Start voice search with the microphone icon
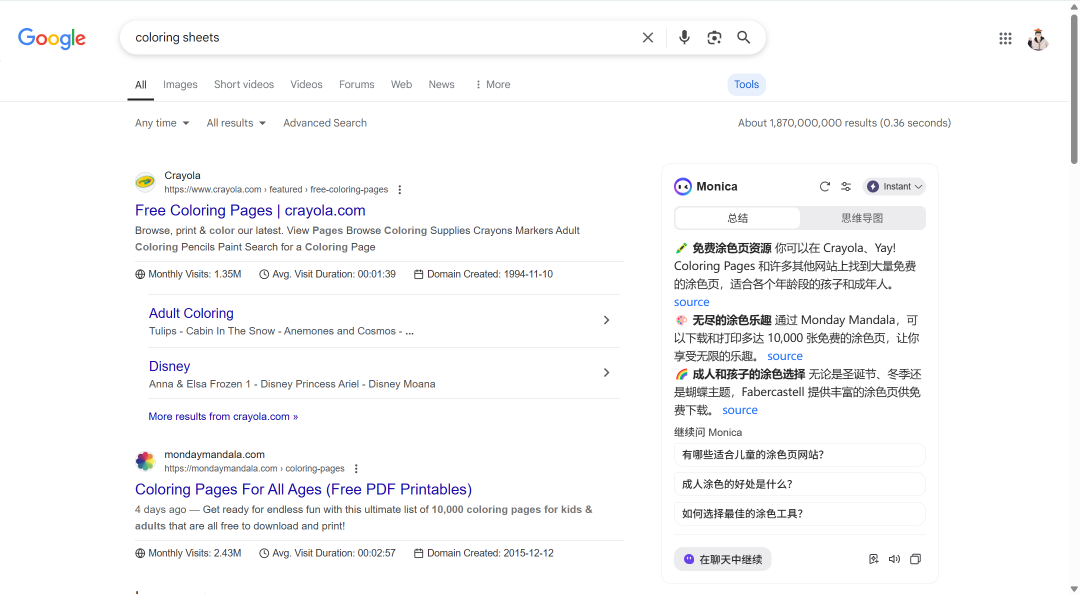 click(x=684, y=37)
